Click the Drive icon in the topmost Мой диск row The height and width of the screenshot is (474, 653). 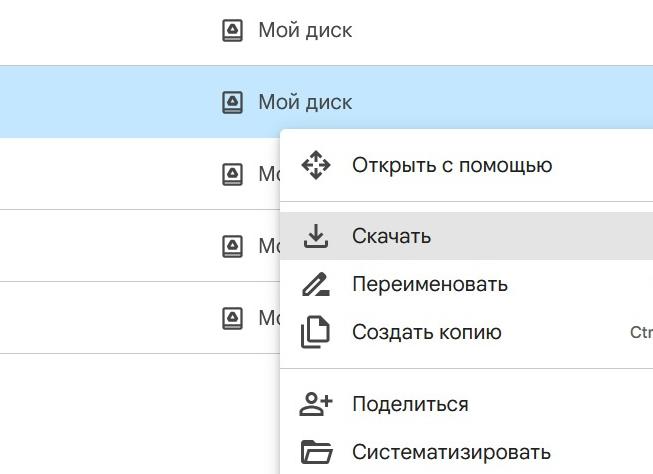tap(232, 30)
